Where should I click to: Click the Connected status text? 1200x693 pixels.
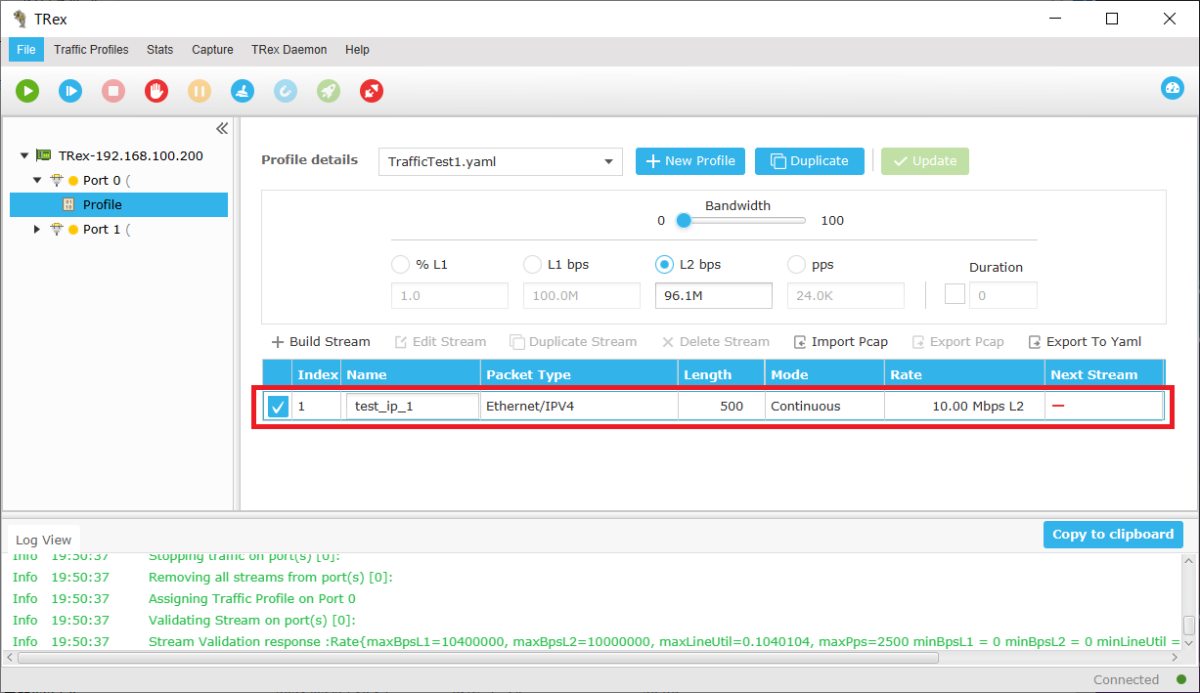pos(1126,680)
